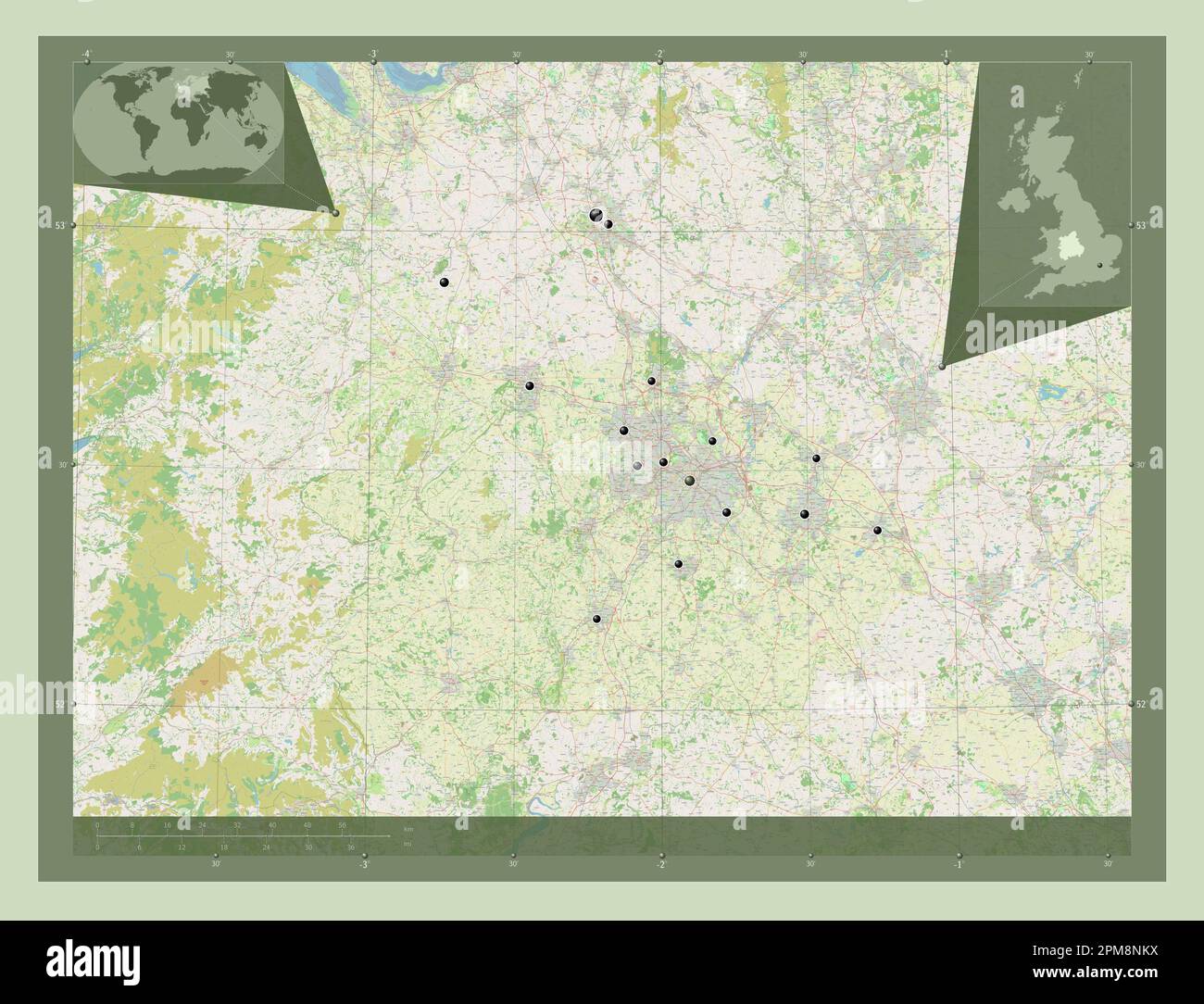This screenshot has width=1204, height=1004.
Task: Click the "-2°" longitude label on bottom border
Action: pos(660,864)
